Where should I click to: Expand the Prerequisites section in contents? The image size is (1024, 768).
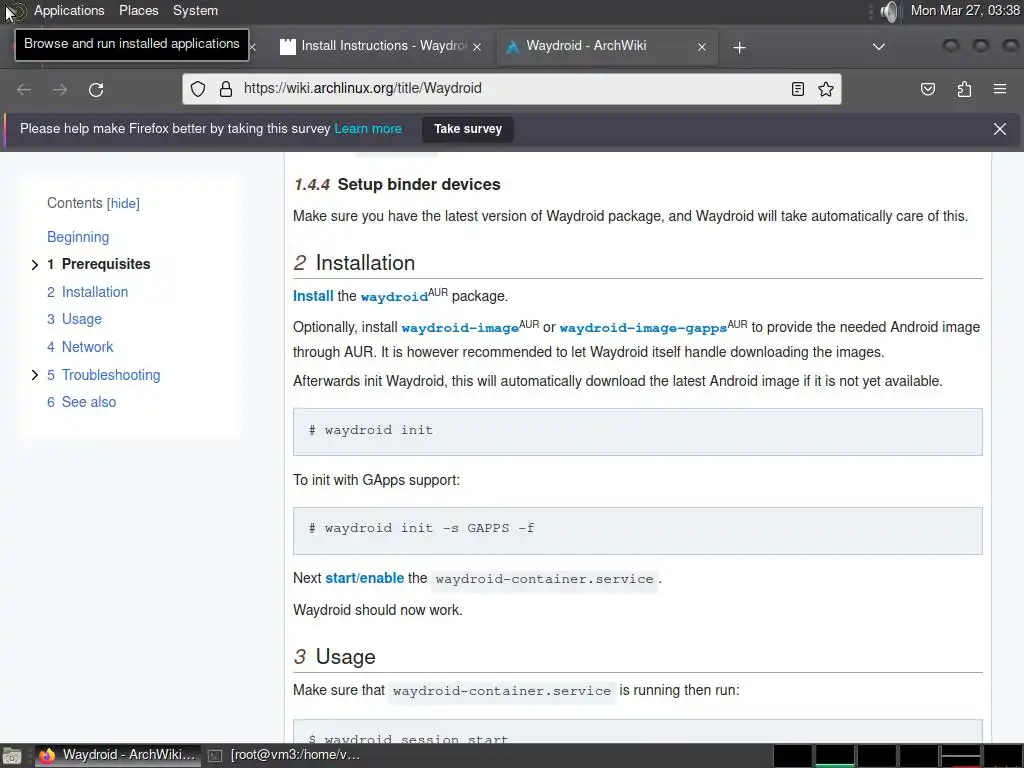pyautogui.click(x=35, y=264)
